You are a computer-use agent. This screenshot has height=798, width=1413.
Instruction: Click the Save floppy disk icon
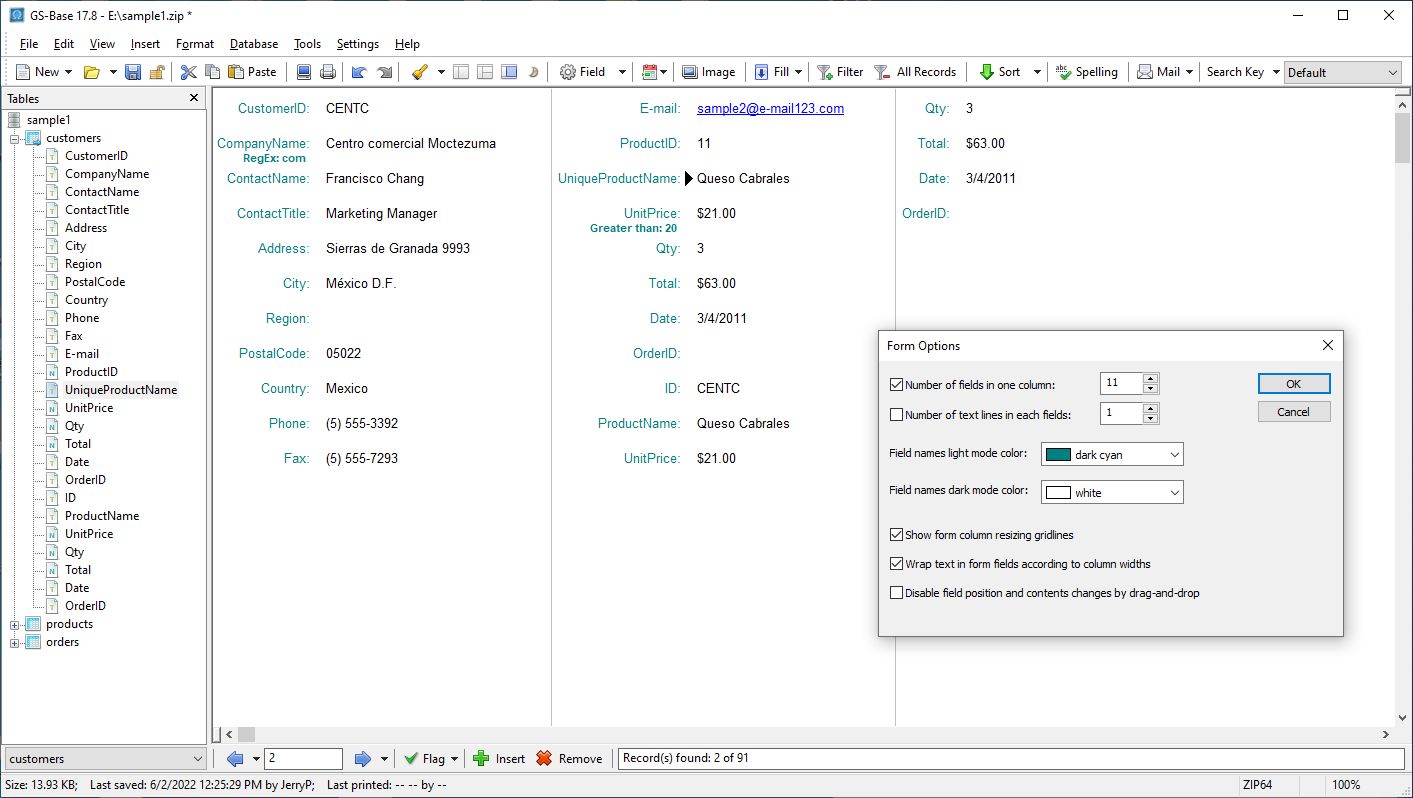(133, 72)
